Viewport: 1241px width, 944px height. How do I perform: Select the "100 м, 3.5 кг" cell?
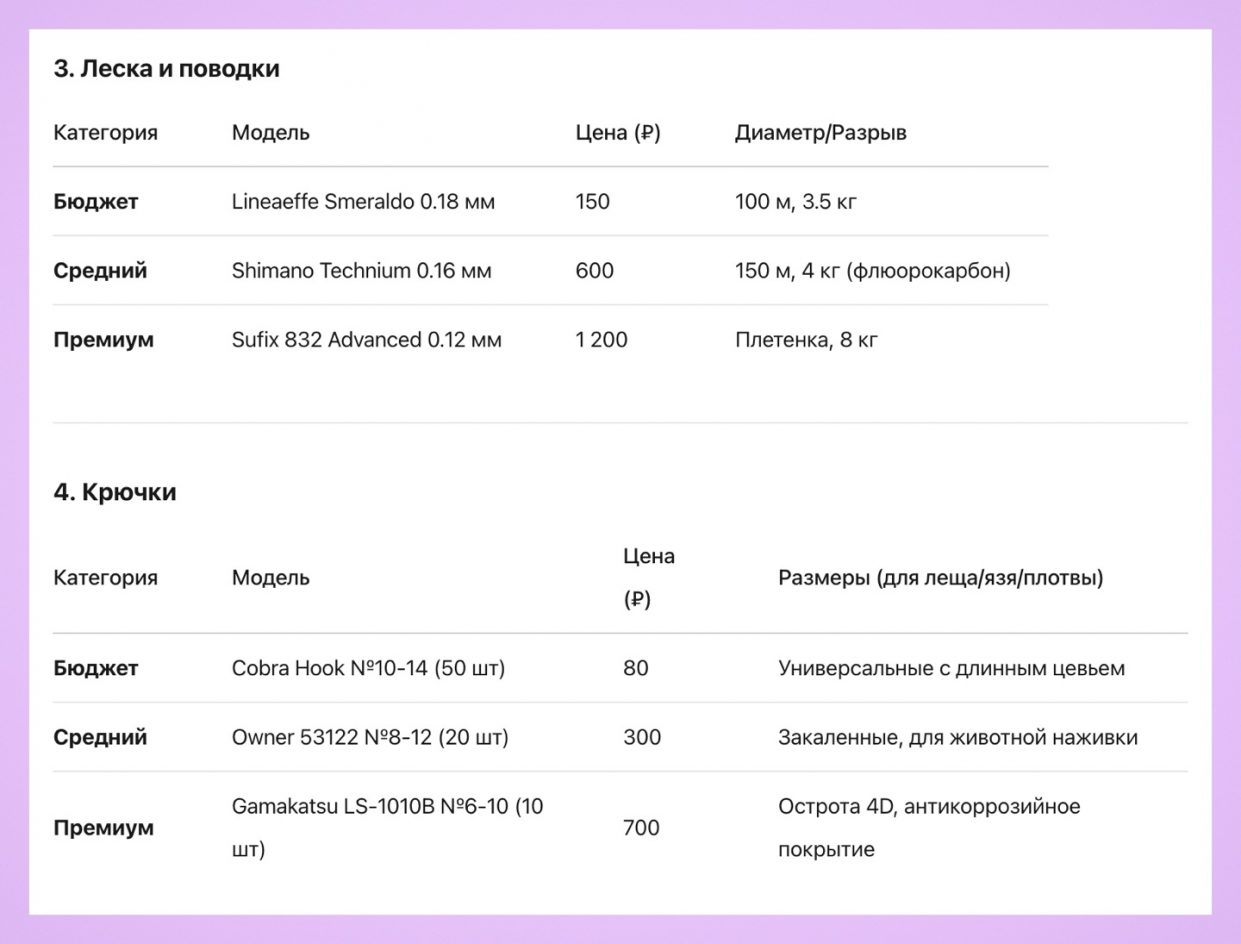(795, 202)
